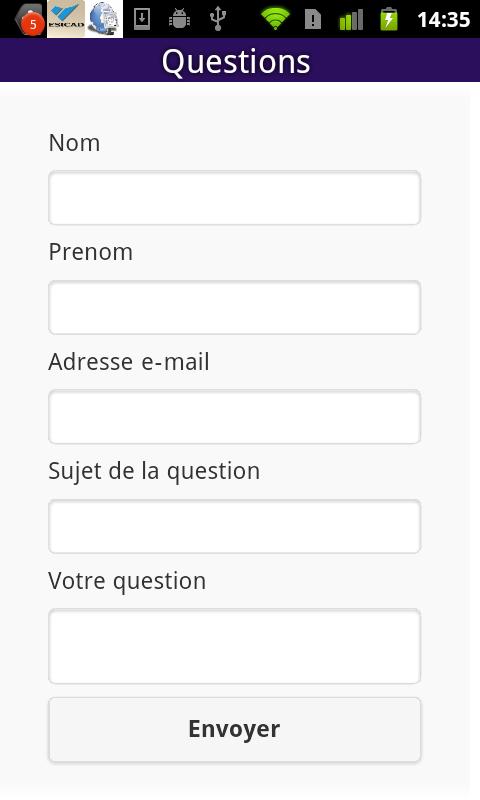Tap the USB connection icon
This screenshot has height=800, width=480.
218,19
